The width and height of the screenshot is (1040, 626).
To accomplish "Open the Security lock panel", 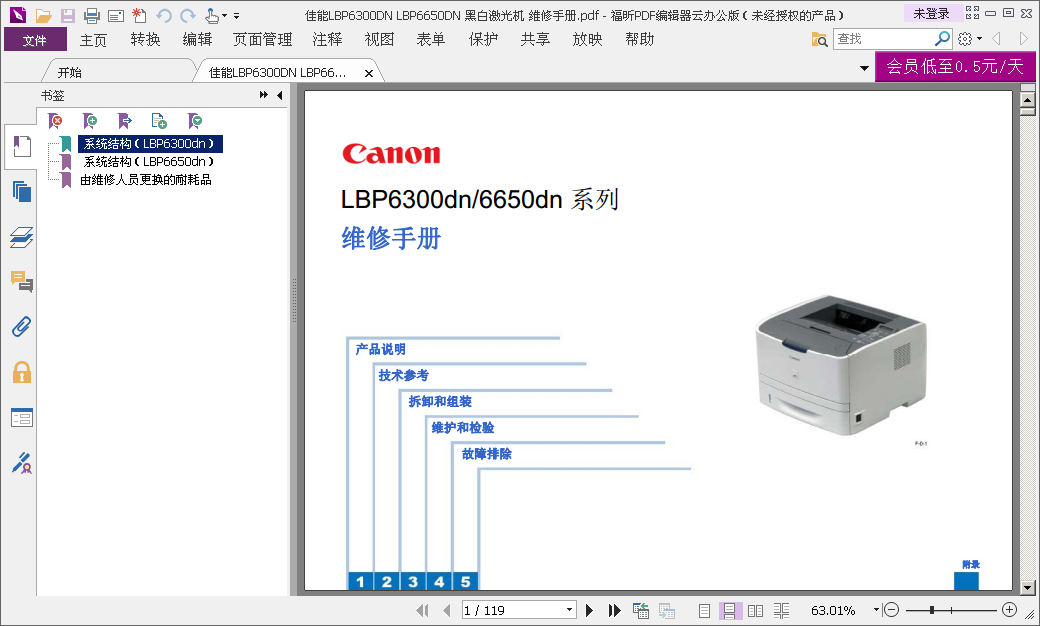I will click(21, 372).
